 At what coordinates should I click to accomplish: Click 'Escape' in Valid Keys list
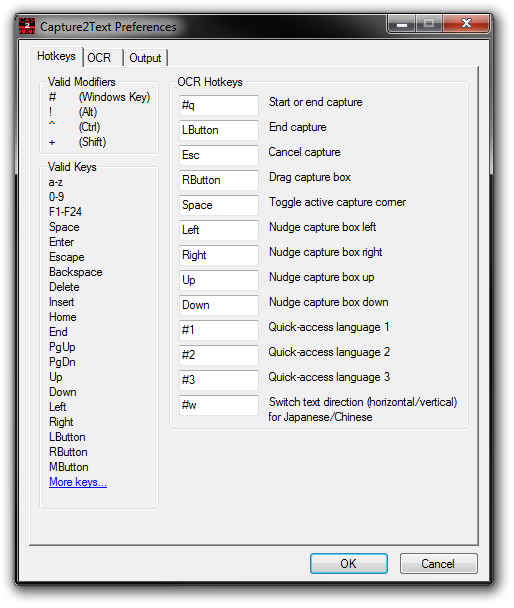click(x=67, y=257)
